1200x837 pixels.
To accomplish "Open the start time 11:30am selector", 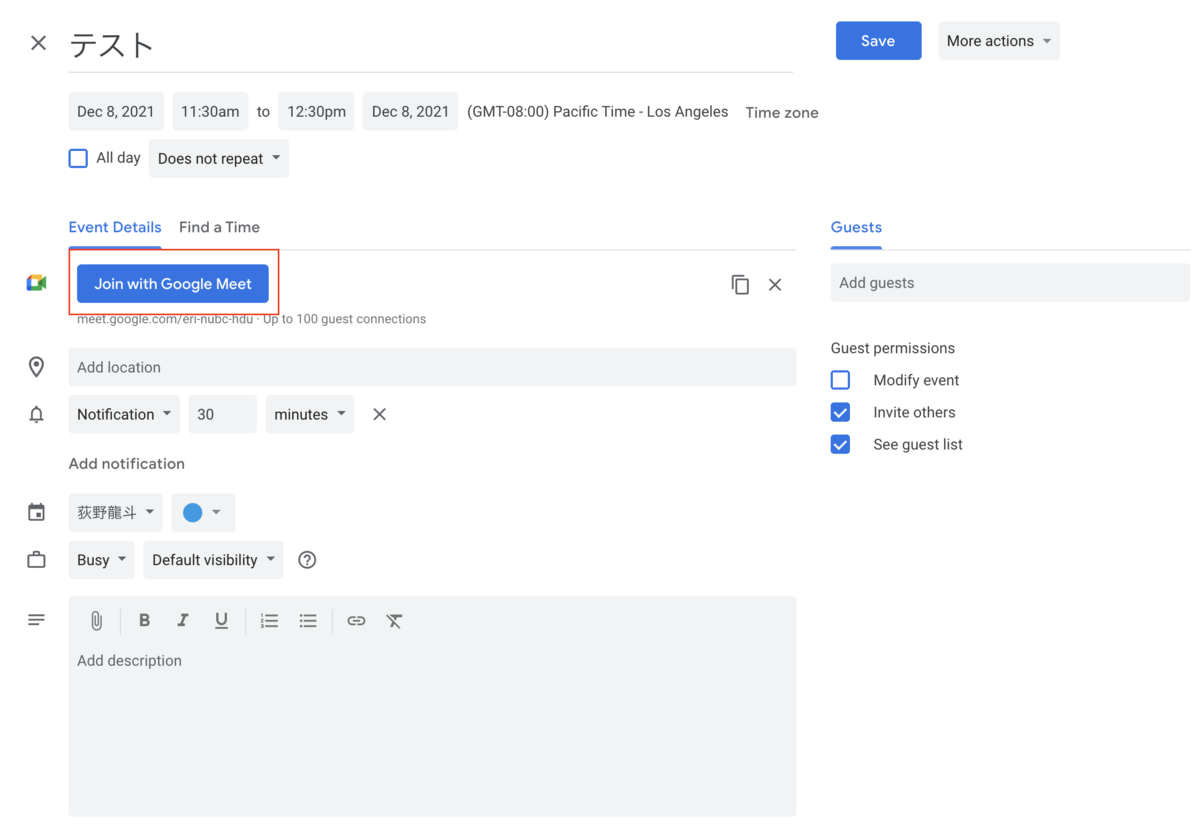I will click(x=210, y=112).
